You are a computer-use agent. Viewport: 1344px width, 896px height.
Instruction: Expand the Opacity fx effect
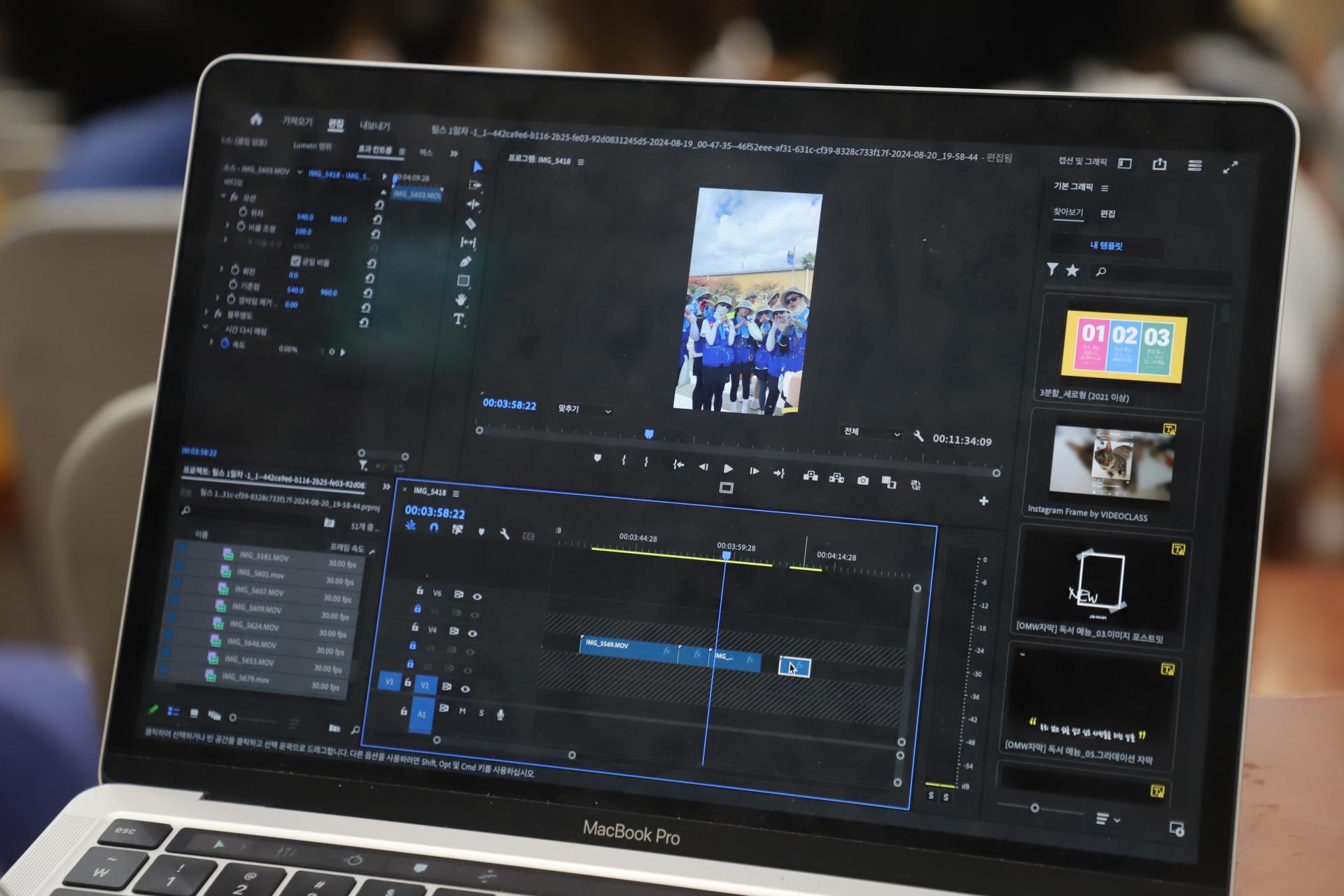[206, 311]
